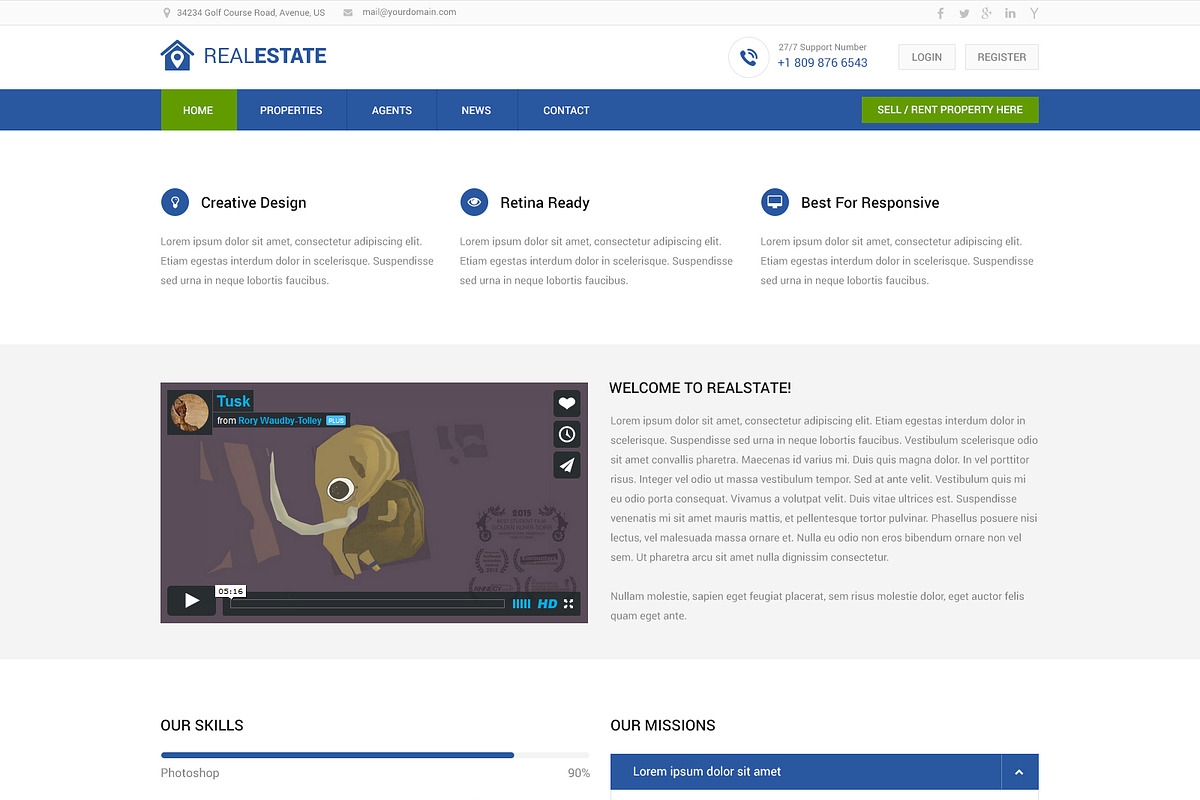
Task: Play the Tusk video
Action: [191, 601]
